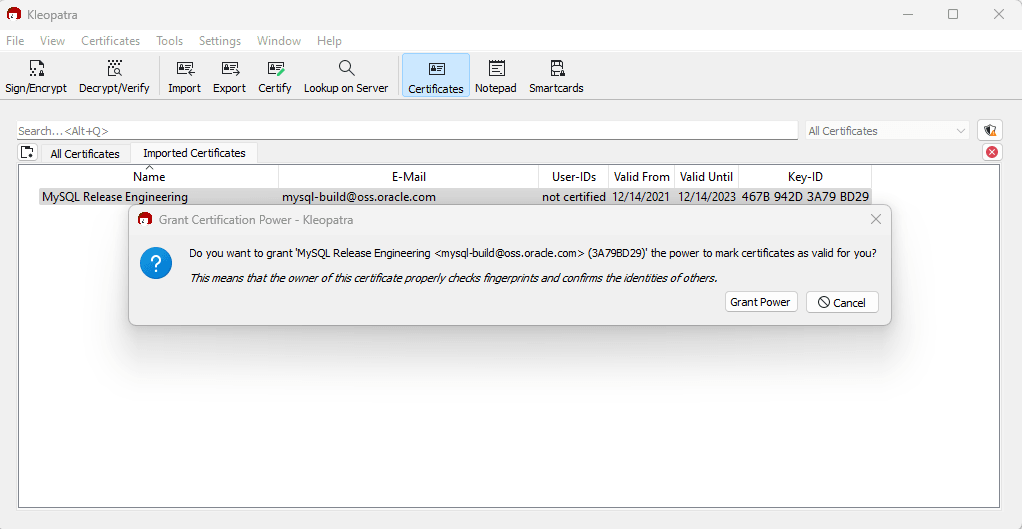1022x529 pixels.
Task: Click the Key-ID 467B 942D 3A79 BD29
Action: tap(805, 197)
